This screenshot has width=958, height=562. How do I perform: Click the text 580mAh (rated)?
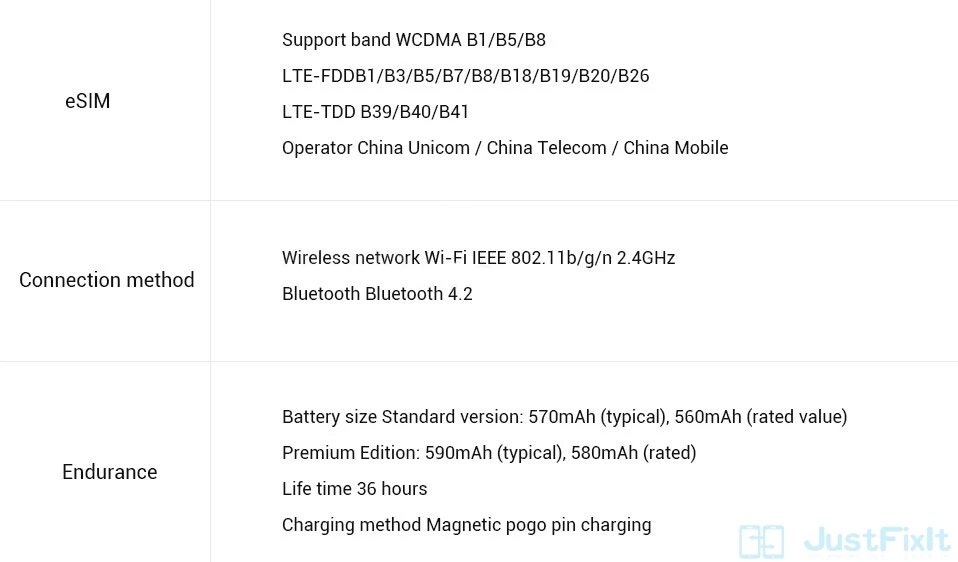coord(634,453)
